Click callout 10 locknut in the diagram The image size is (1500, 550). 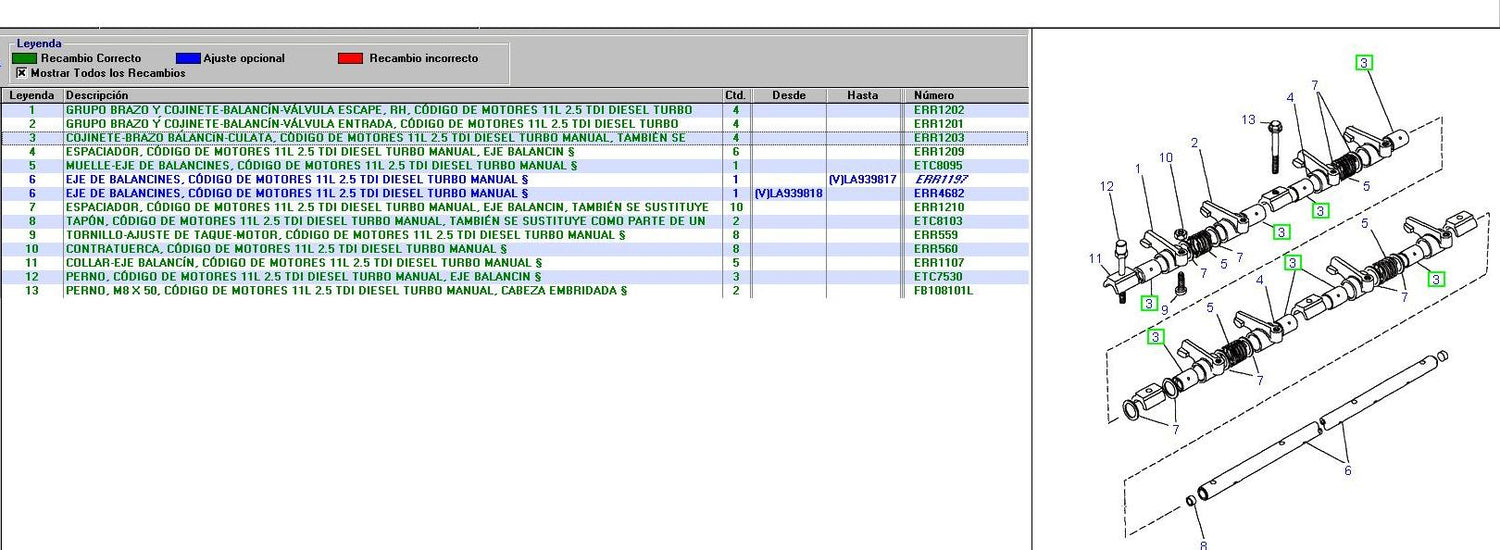pyautogui.click(x=1166, y=157)
